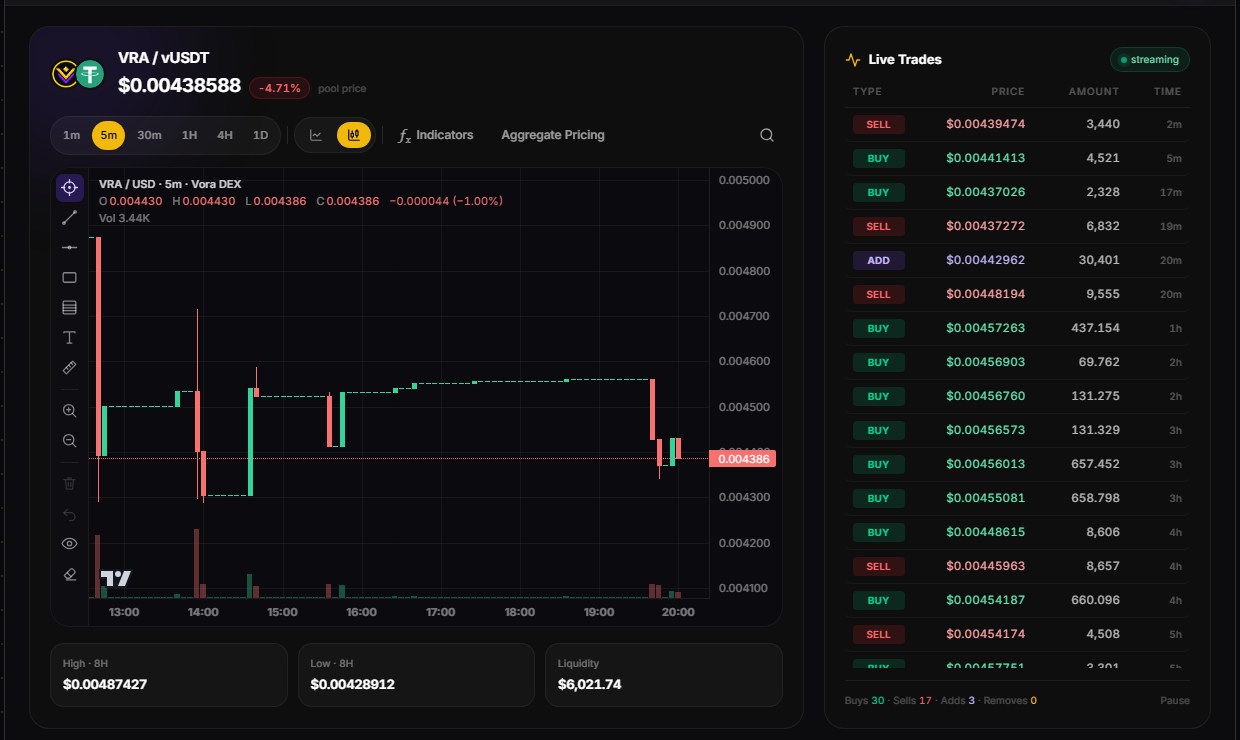Select the 1D timeframe

pos(260,135)
